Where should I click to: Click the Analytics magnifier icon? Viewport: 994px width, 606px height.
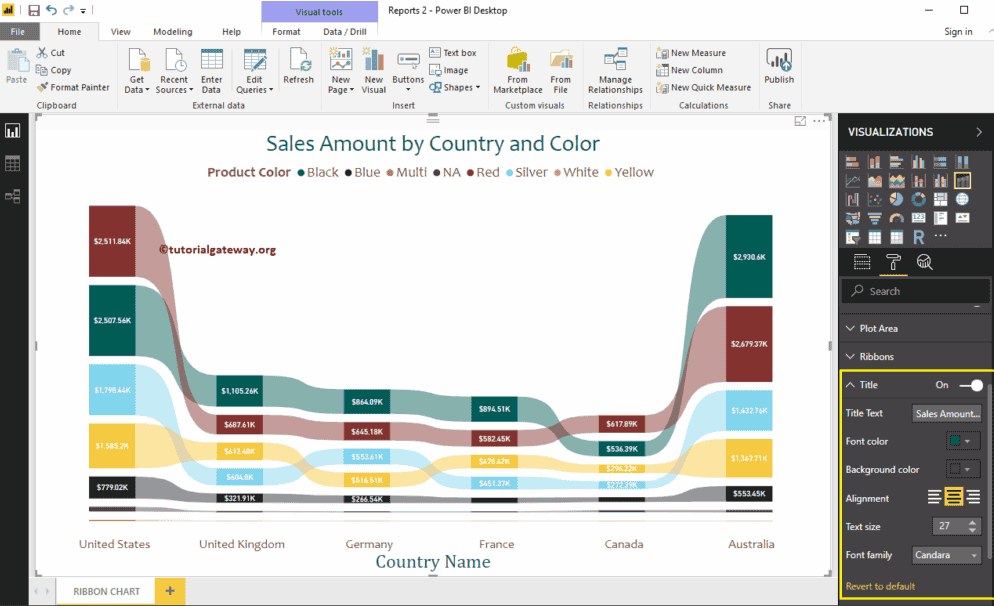coord(925,261)
